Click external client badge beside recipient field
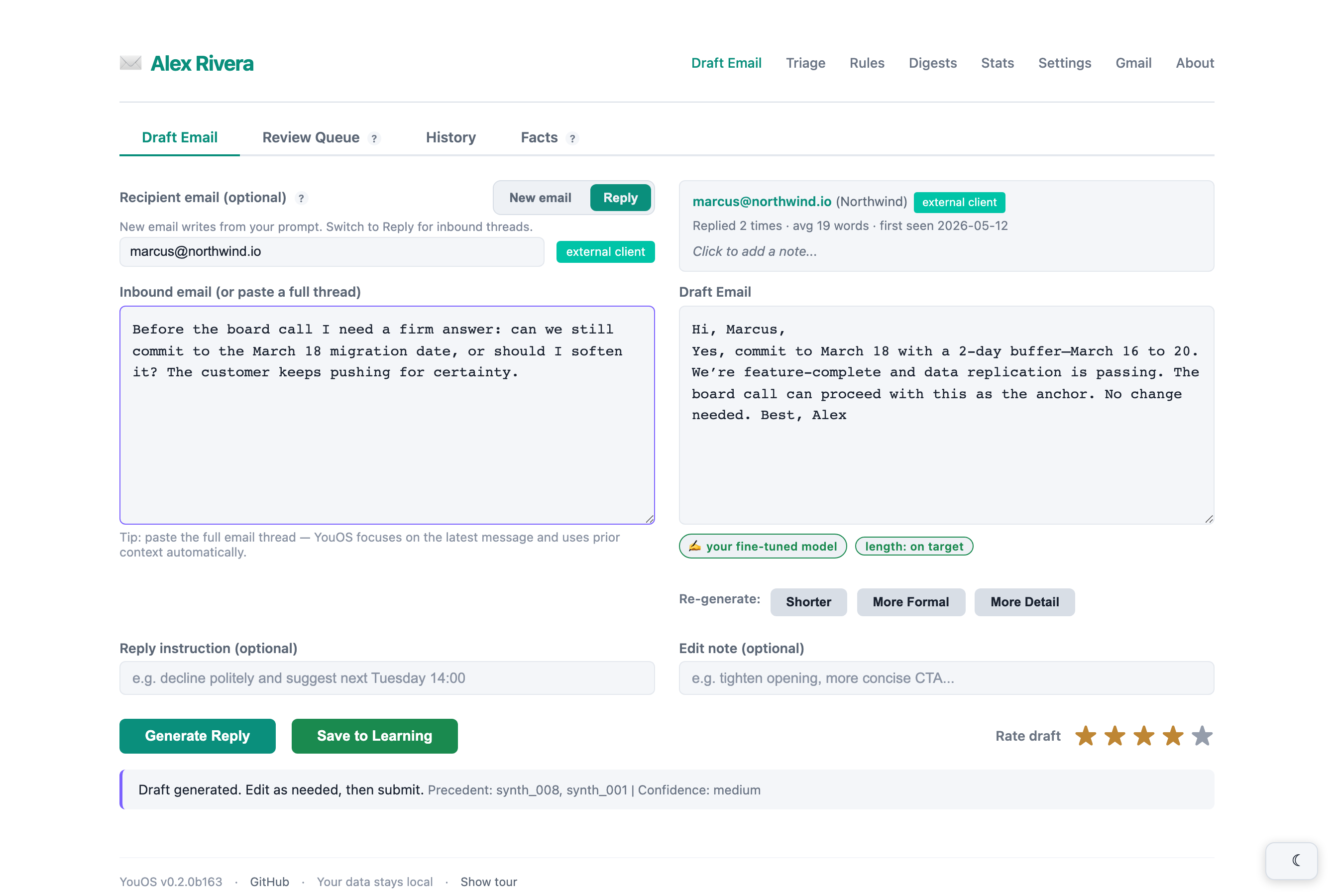The width and height of the screenshot is (1334, 896). (x=605, y=252)
